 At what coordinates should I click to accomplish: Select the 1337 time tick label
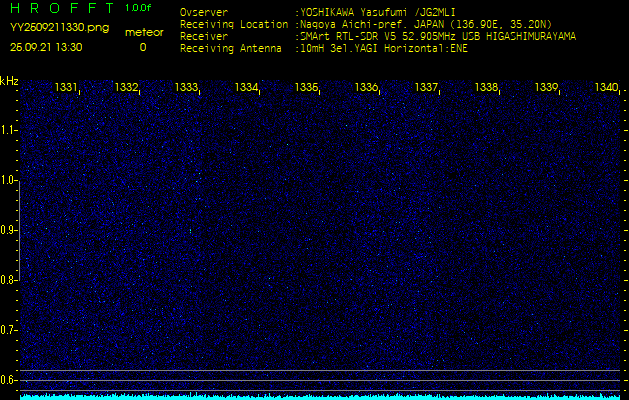coord(426,88)
